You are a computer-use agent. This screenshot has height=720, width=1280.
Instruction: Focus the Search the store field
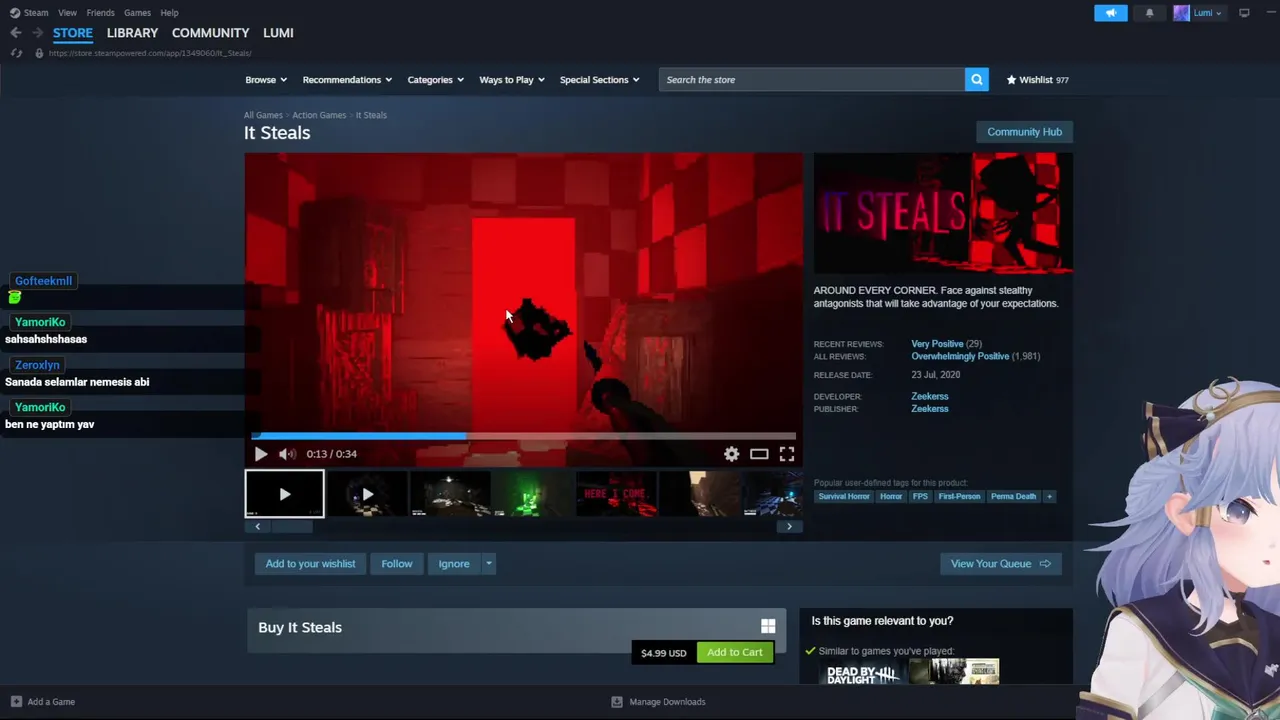[x=811, y=80]
